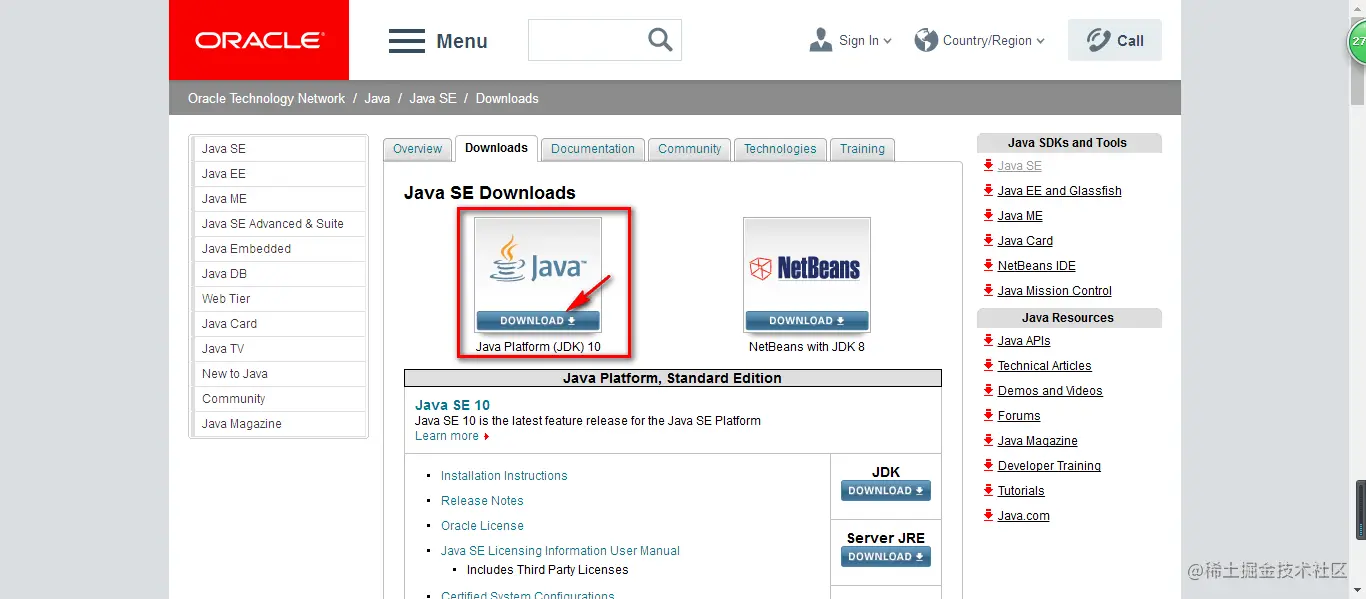Click red download arrow beside Java APIs
The width and height of the screenshot is (1366, 599).
[988, 340]
